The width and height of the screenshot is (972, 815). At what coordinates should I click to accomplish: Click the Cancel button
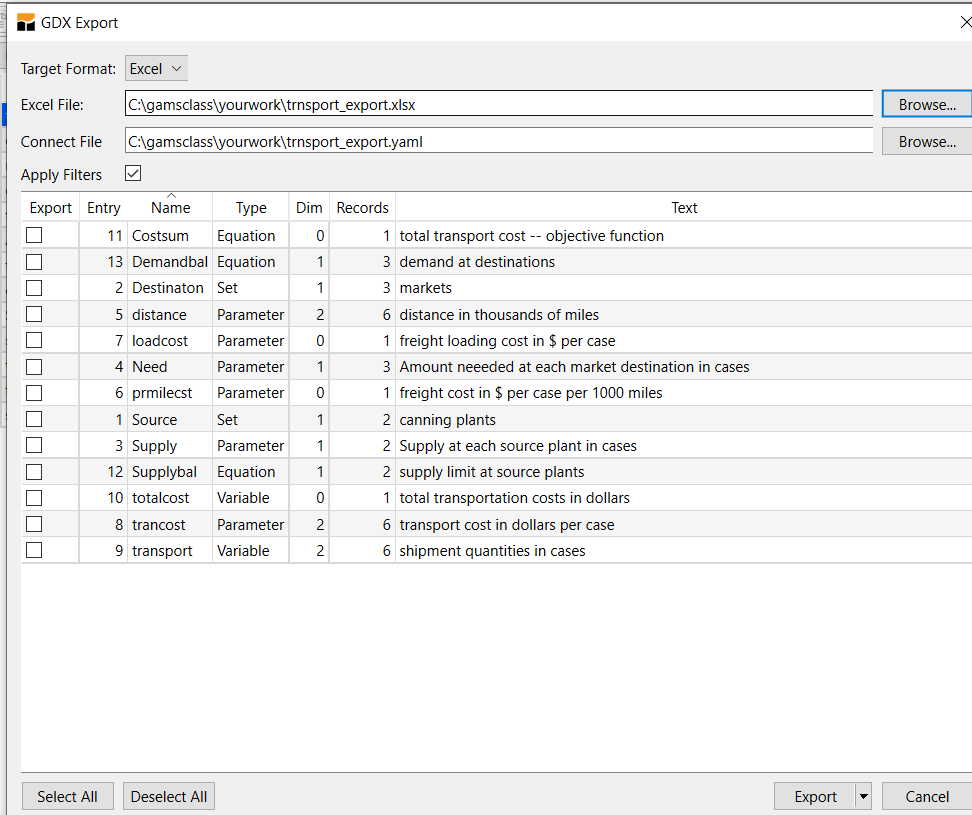pyautogui.click(x=926, y=797)
